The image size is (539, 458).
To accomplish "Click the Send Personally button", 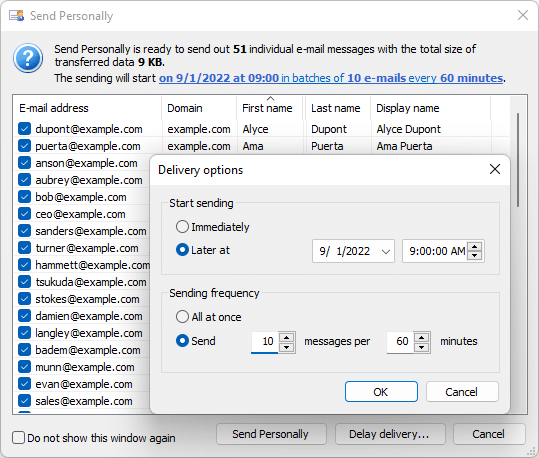I will (x=271, y=434).
